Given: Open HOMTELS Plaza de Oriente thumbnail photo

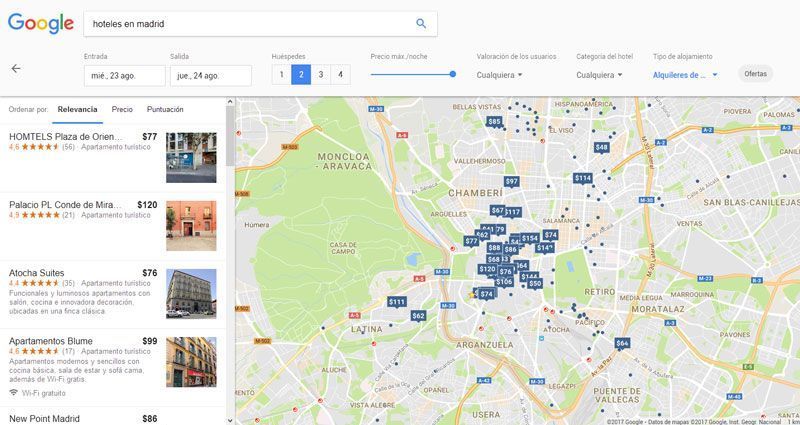Looking at the screenshot, I should [x=191, y=158].
